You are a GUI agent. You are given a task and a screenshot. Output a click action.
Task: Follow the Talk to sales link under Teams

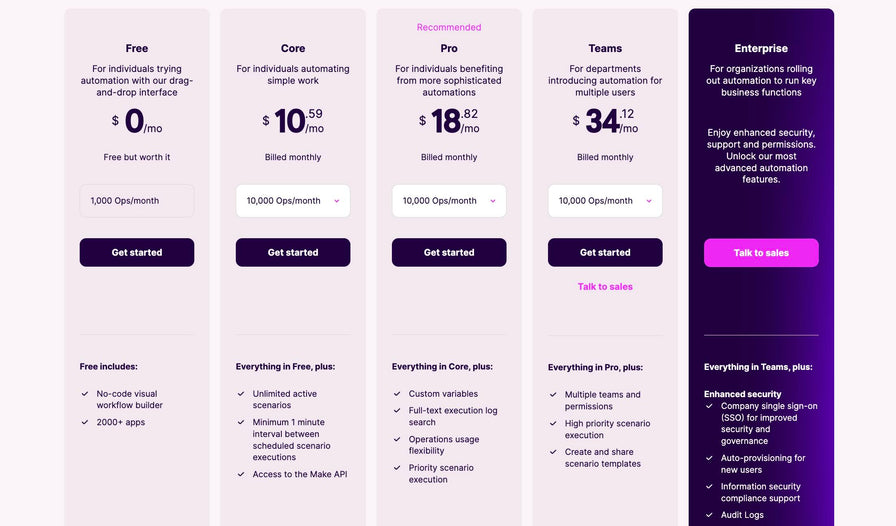coord(605,286)
